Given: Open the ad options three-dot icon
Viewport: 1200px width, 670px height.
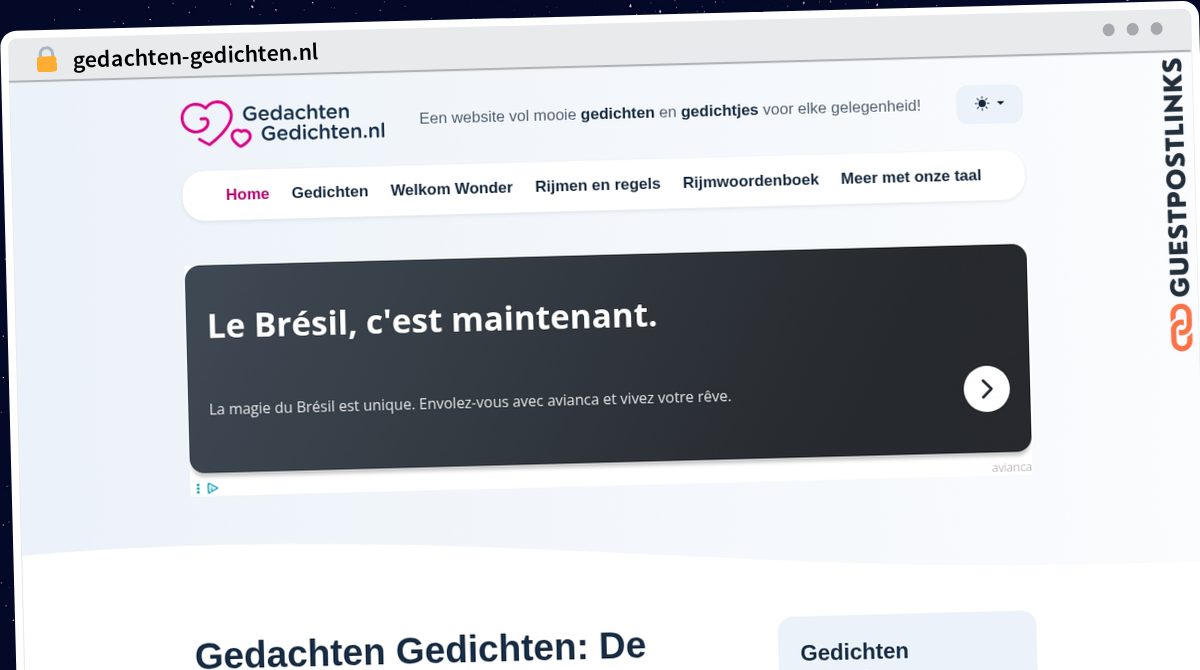Looking at the screenshot, I should pos(198,488).
